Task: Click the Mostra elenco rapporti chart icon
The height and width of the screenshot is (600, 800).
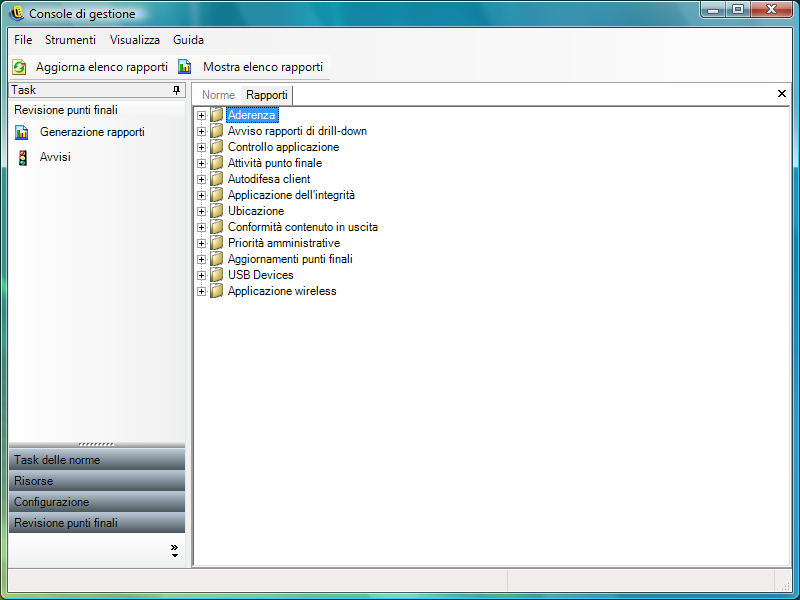Action: (x=185, y=67)
